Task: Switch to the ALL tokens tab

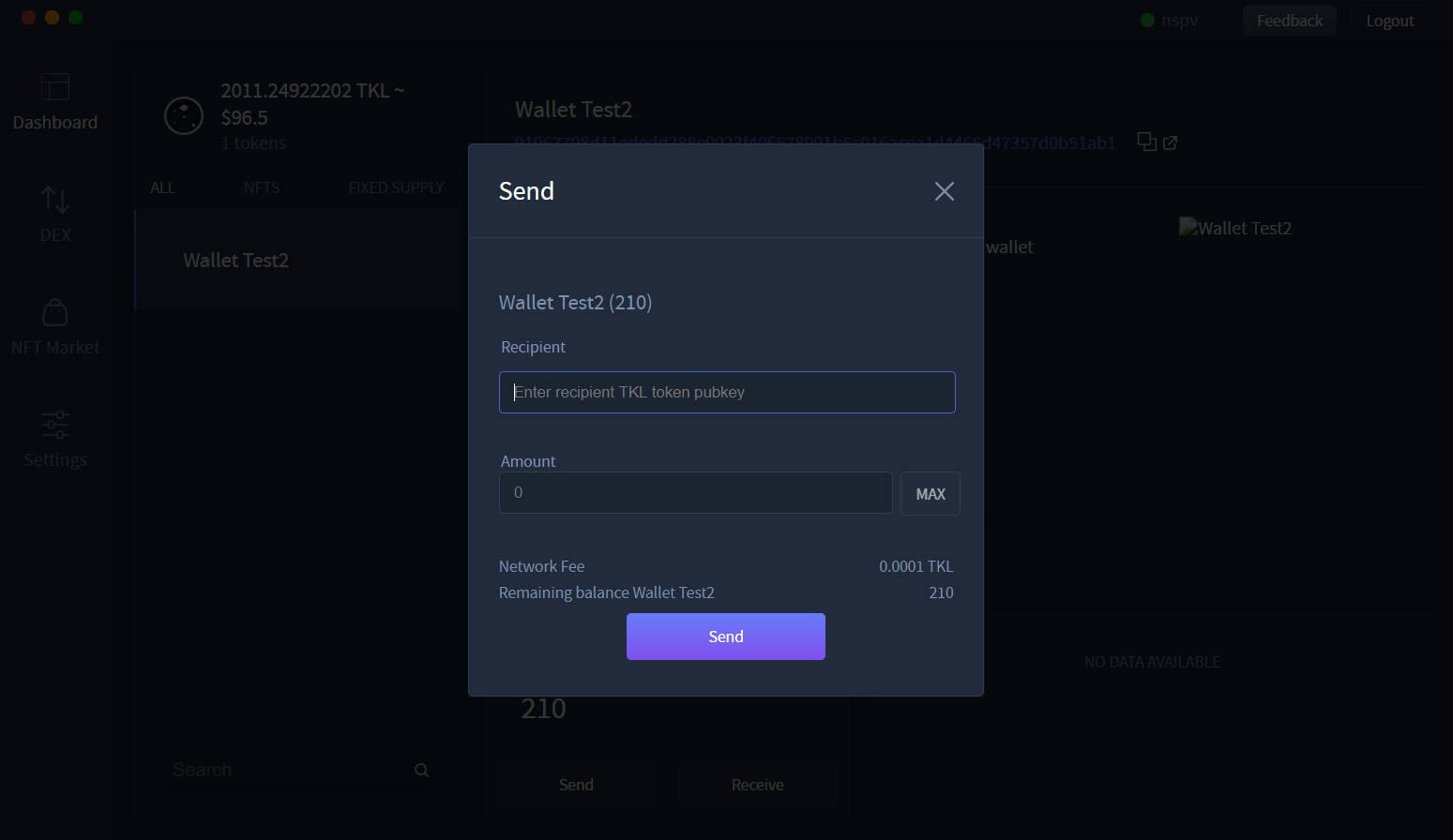Action: (x=162, y=187)
